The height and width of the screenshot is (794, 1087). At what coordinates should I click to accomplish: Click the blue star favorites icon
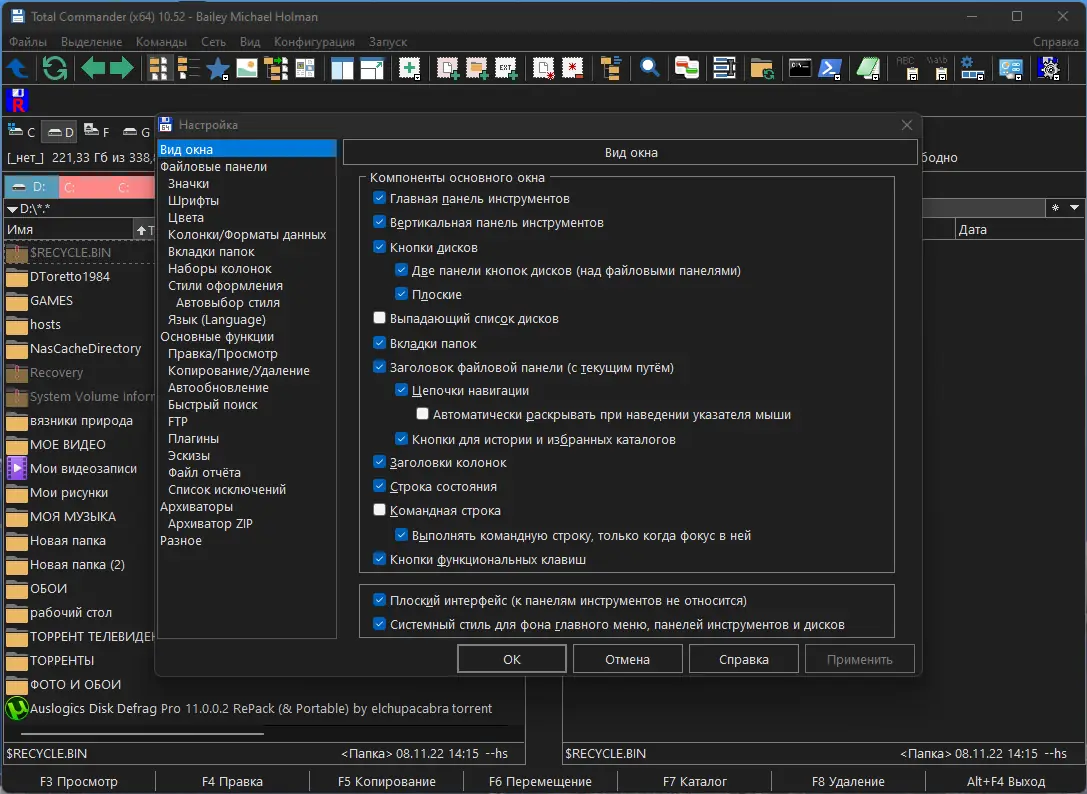(217, 68)
